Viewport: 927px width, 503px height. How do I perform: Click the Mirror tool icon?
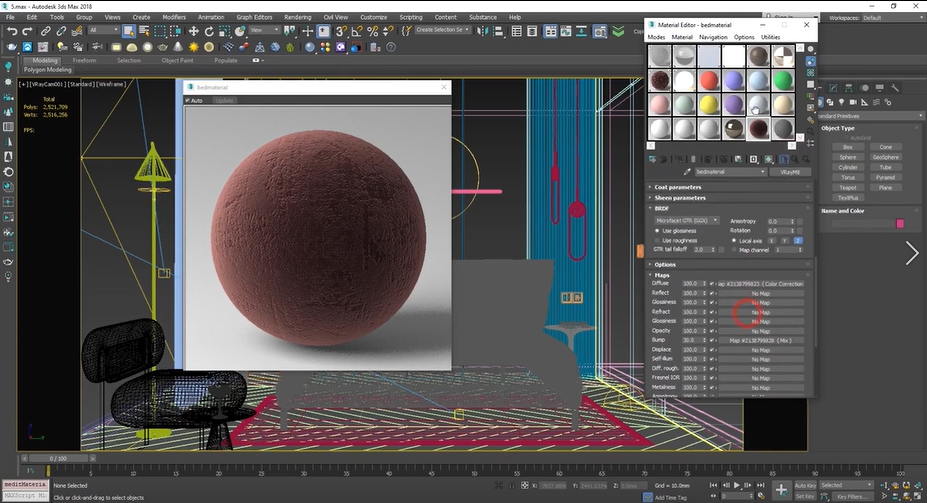pos(482,31)
